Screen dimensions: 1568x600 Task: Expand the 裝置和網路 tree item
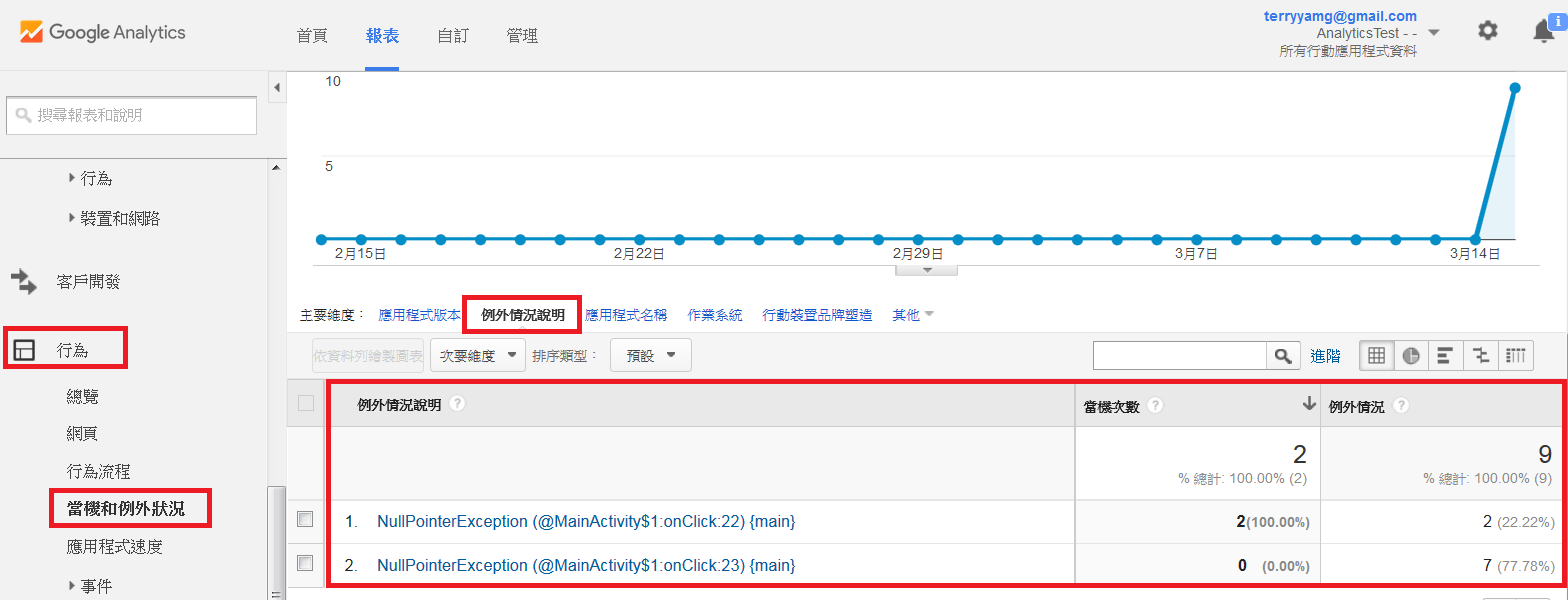coord(72,218)
